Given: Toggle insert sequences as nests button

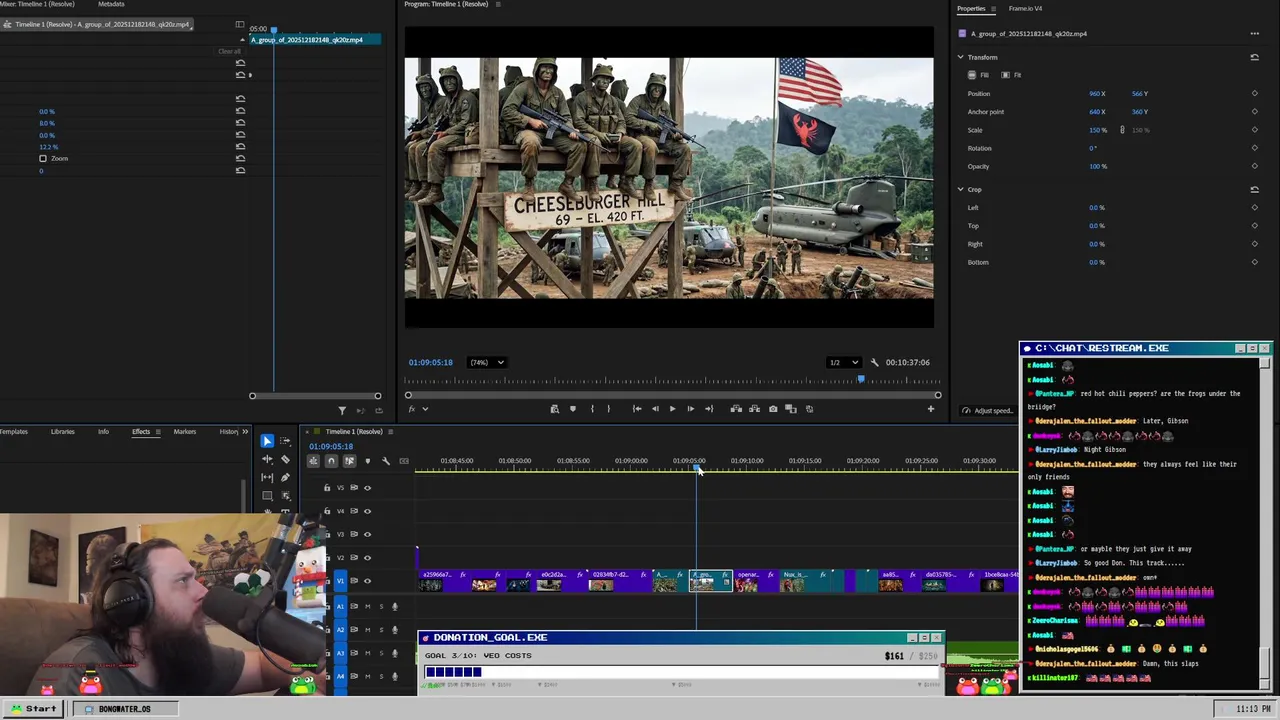Looking at the screenshot, I should 313,461.
